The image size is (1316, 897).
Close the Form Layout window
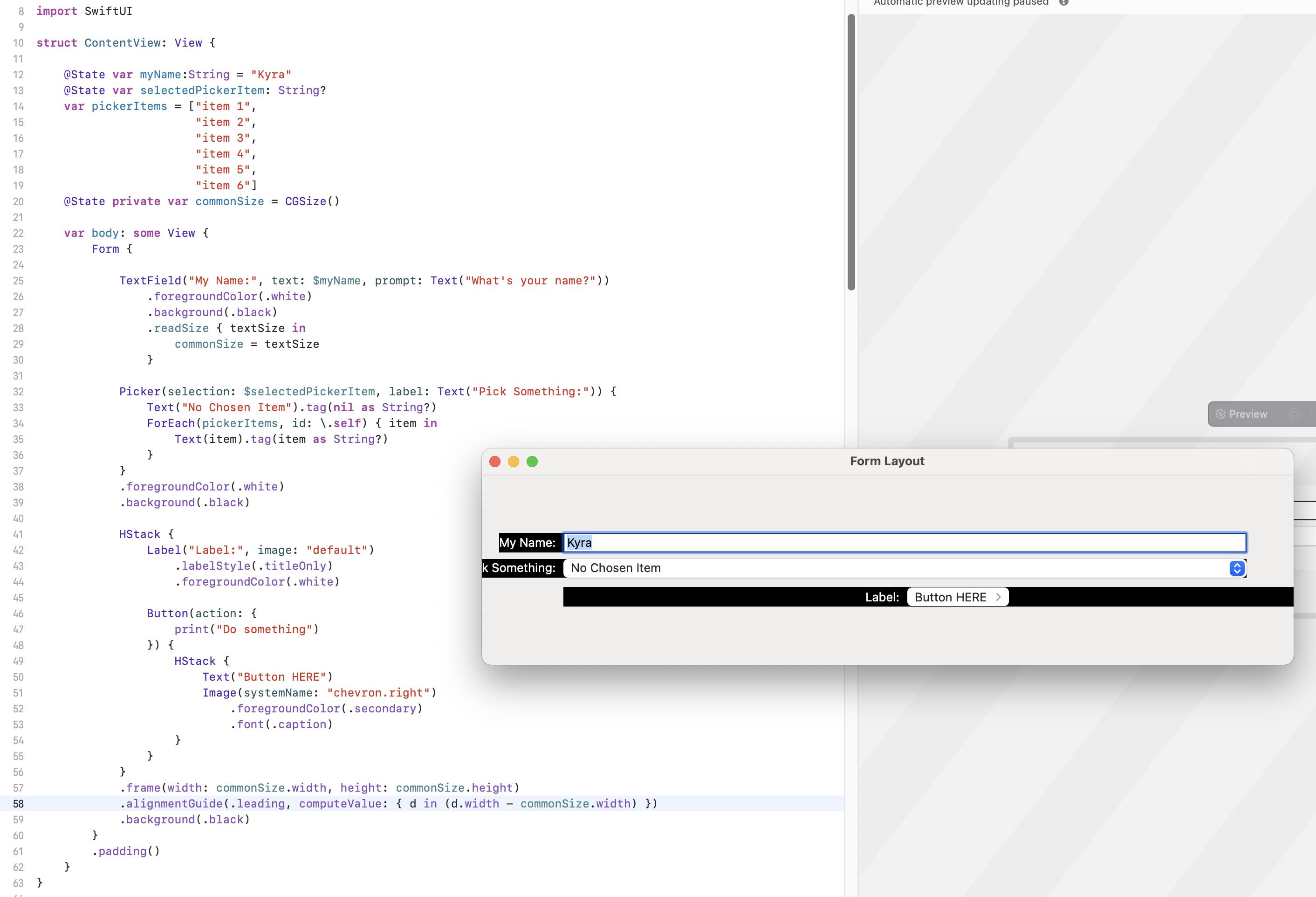pyautogui.click(x=494, y=461)
